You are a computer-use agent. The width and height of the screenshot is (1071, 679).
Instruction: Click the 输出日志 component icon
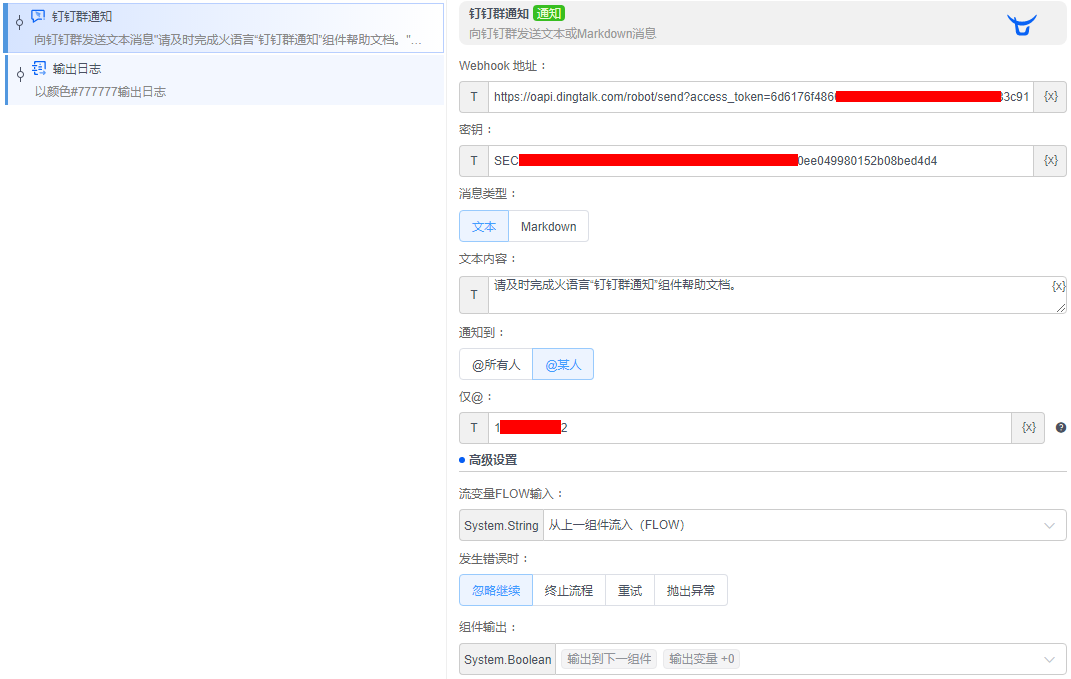[x=37, y=68]
